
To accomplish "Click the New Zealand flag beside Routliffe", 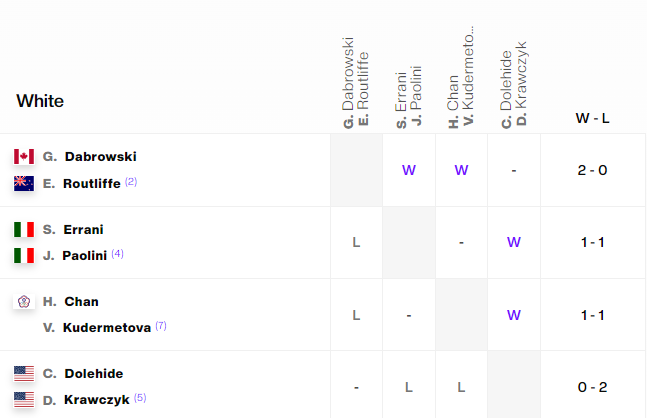I will pyautogui.click(x=24, y=183).
